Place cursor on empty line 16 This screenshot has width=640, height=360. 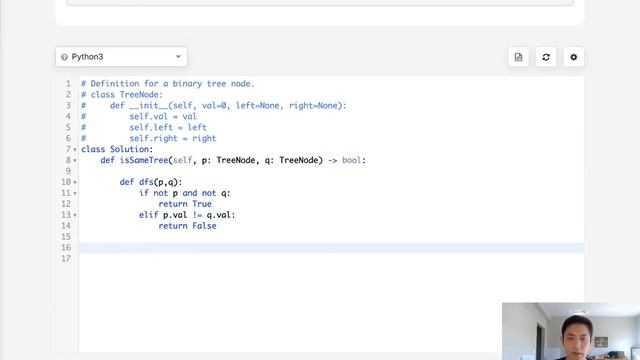331,248
